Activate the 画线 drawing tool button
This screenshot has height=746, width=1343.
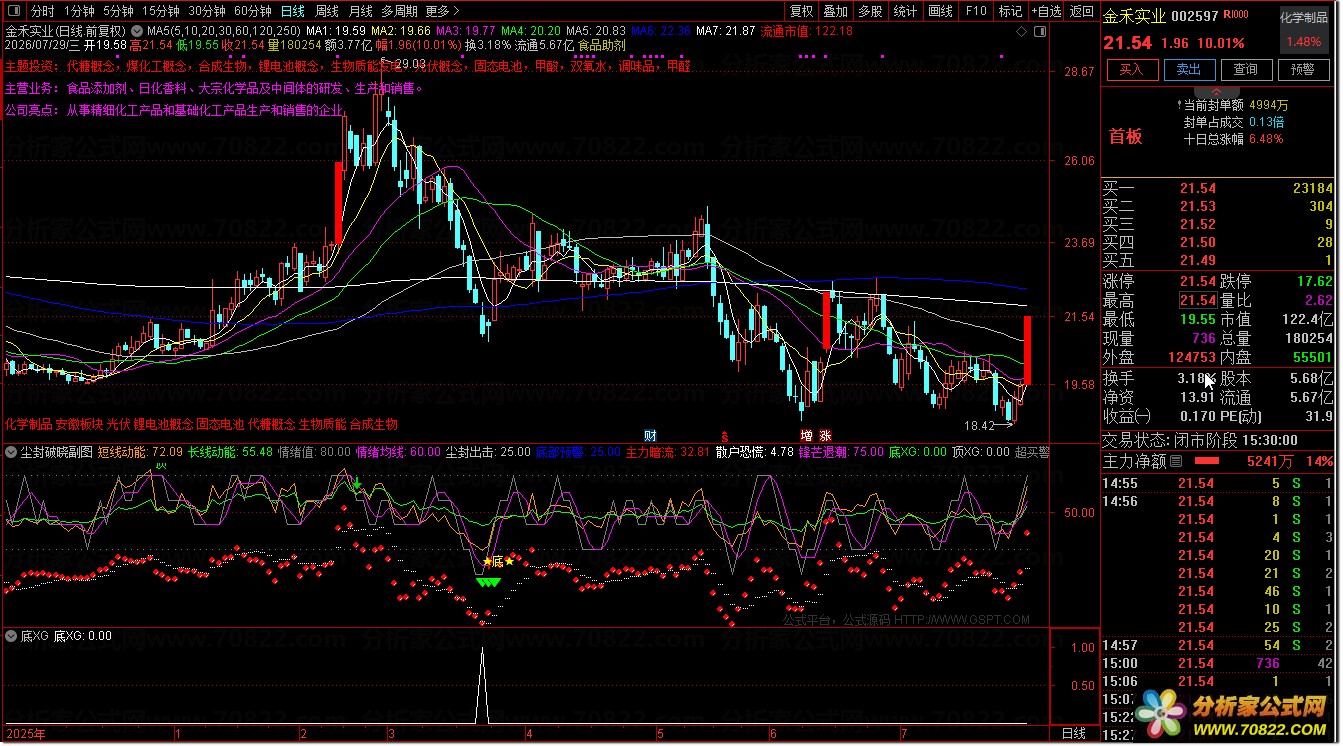(940, 11)
